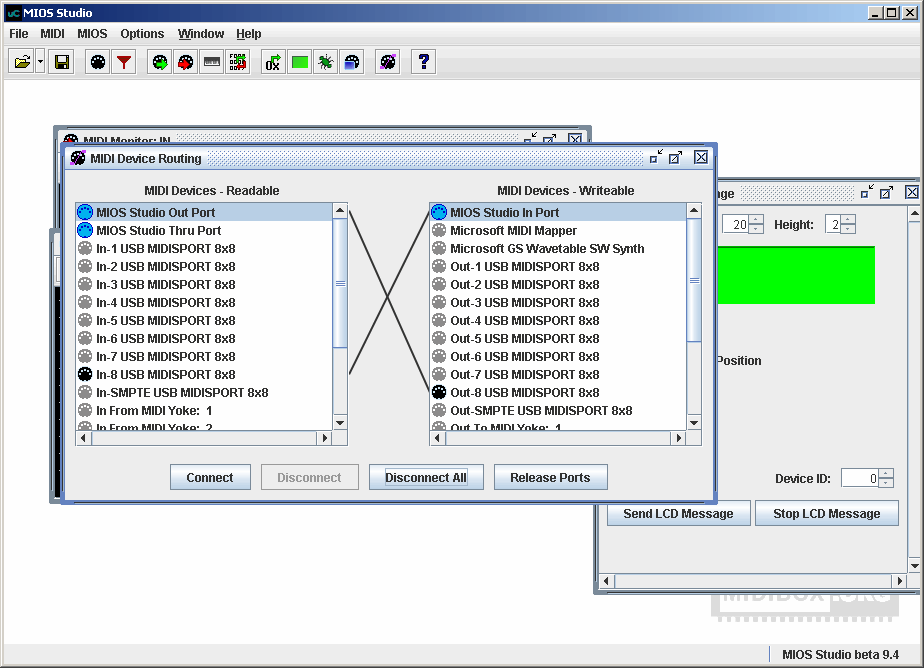Iconify the MIDI Device Routing internal window
924x668 pixels.
(x=656, y=157)
